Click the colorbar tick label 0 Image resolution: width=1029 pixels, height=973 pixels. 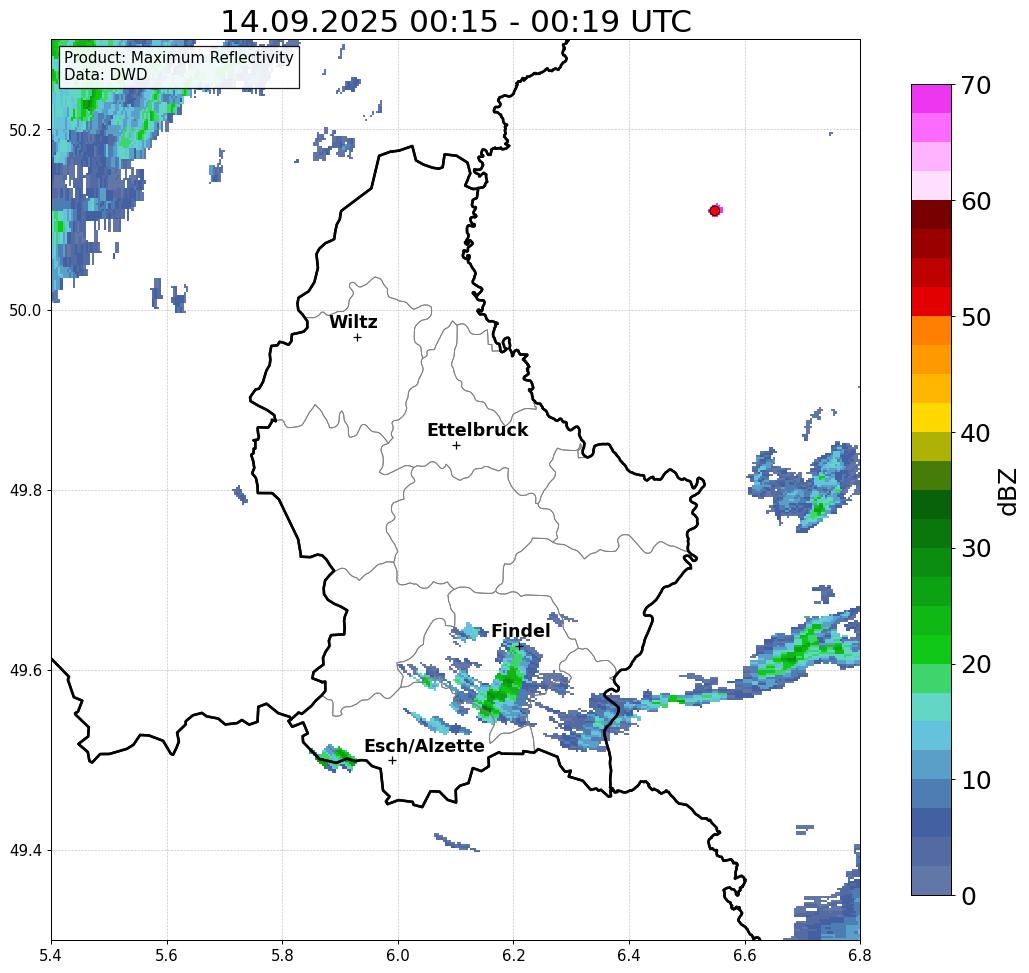click(969, 896)
